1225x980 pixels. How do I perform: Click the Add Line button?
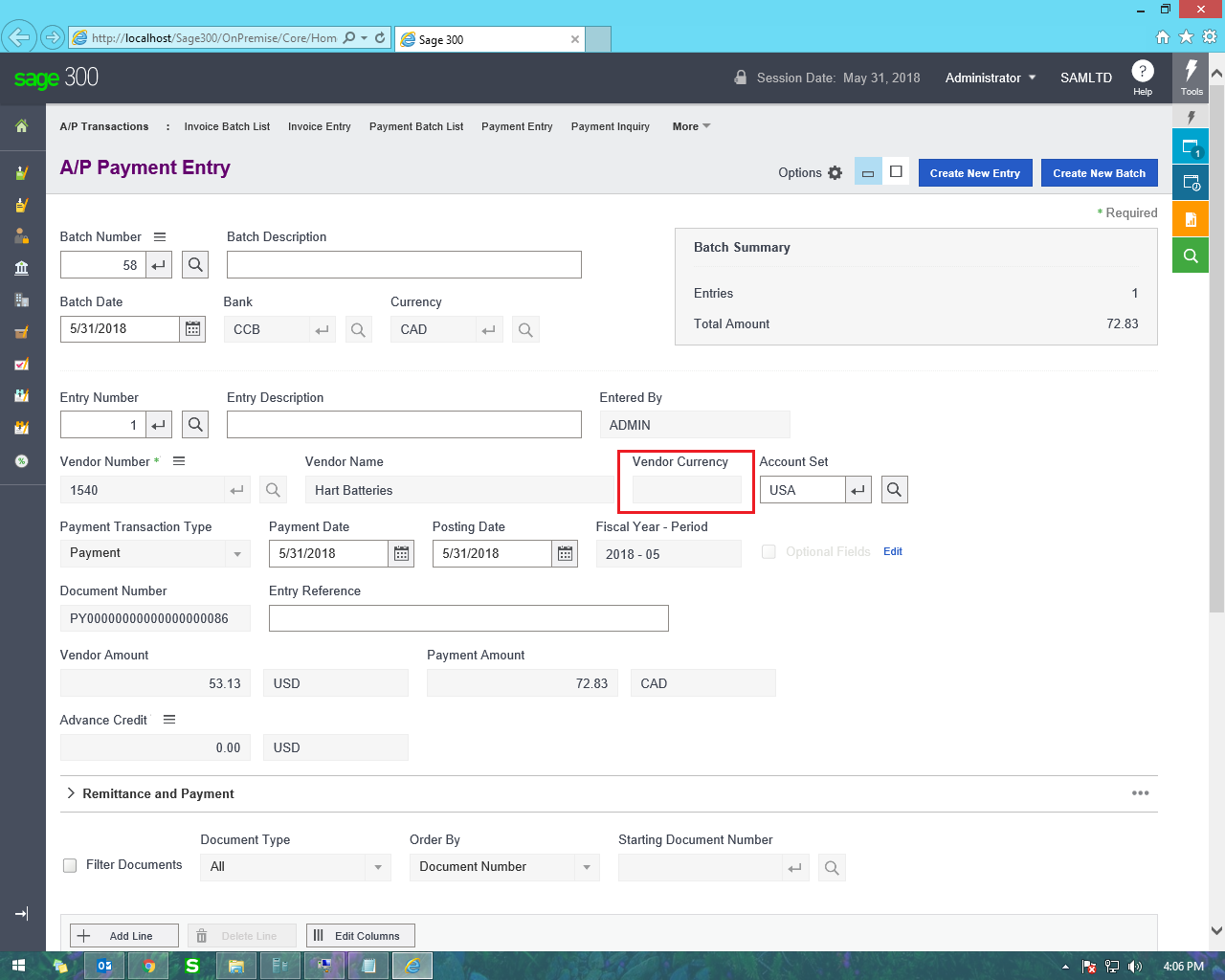click(x=124, y=936)
